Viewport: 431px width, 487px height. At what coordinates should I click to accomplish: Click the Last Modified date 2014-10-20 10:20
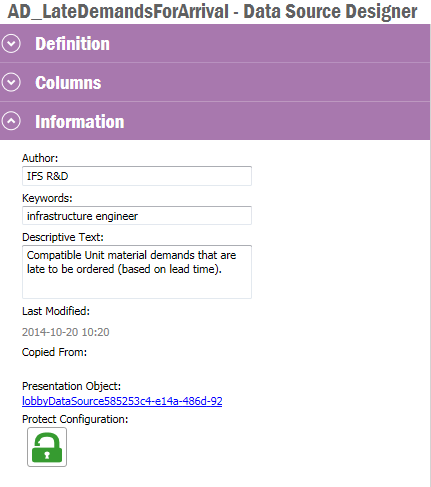click(66, 332)
